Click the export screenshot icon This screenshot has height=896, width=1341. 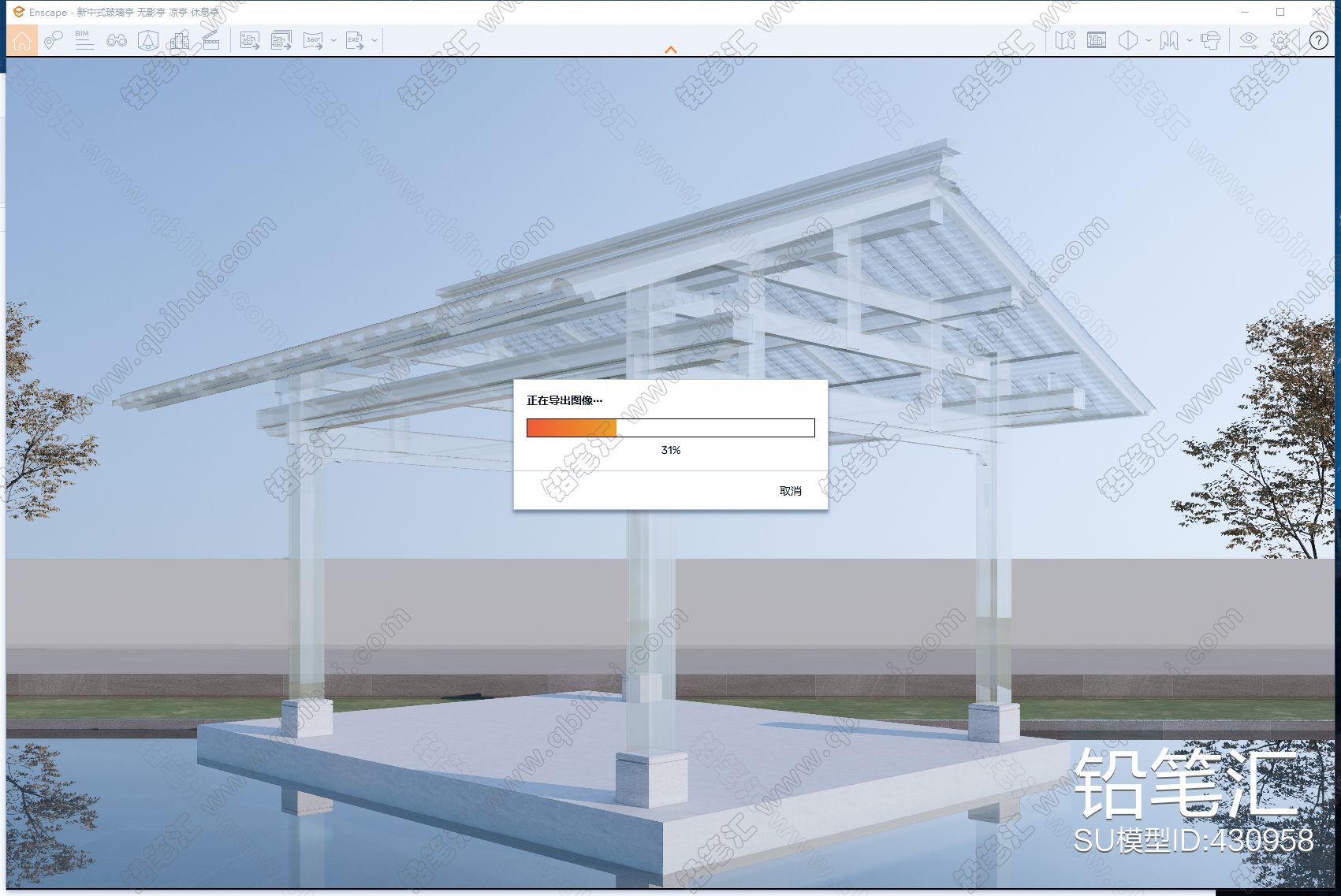tap(250, 40)
